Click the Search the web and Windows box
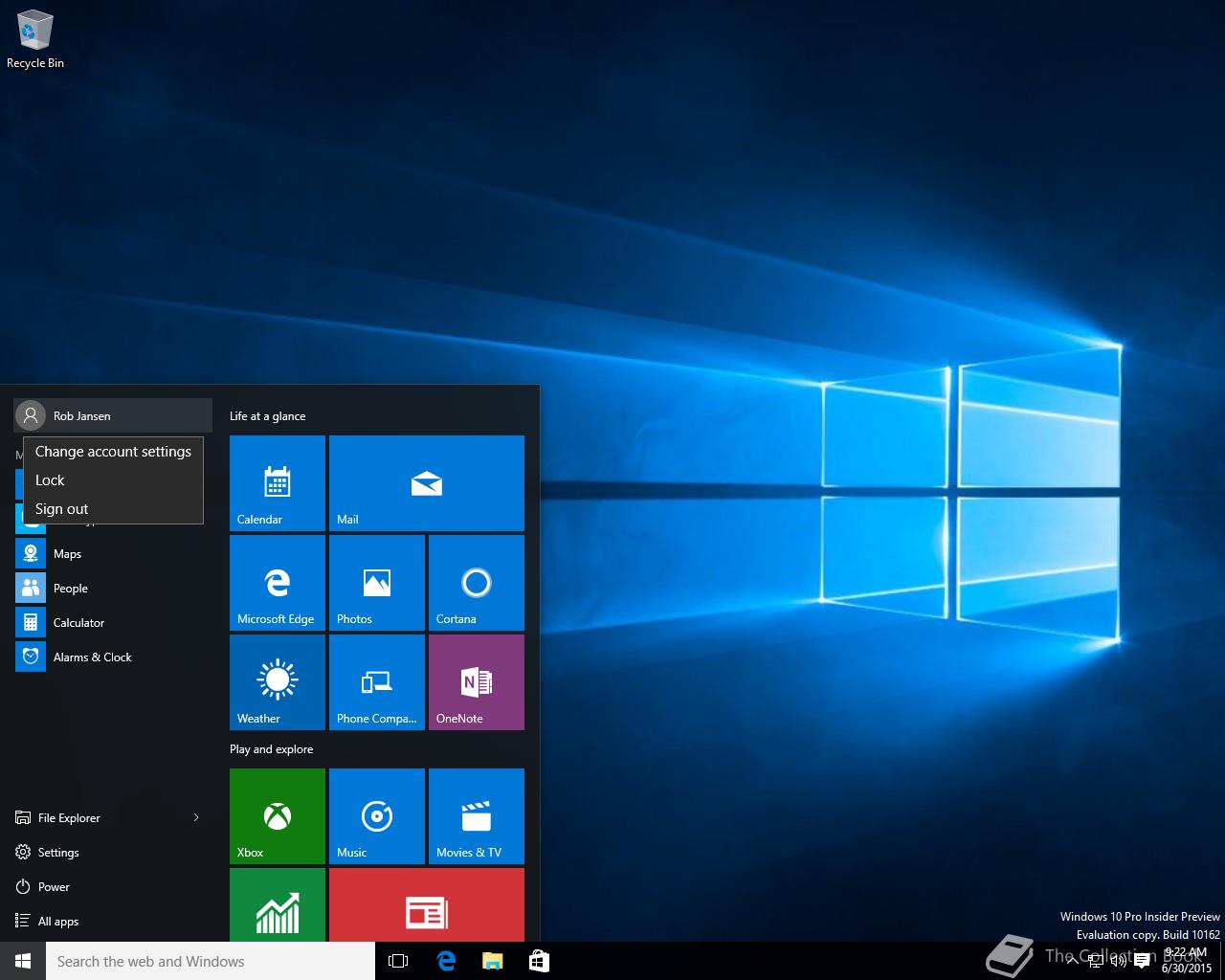 tap(211, 961)
